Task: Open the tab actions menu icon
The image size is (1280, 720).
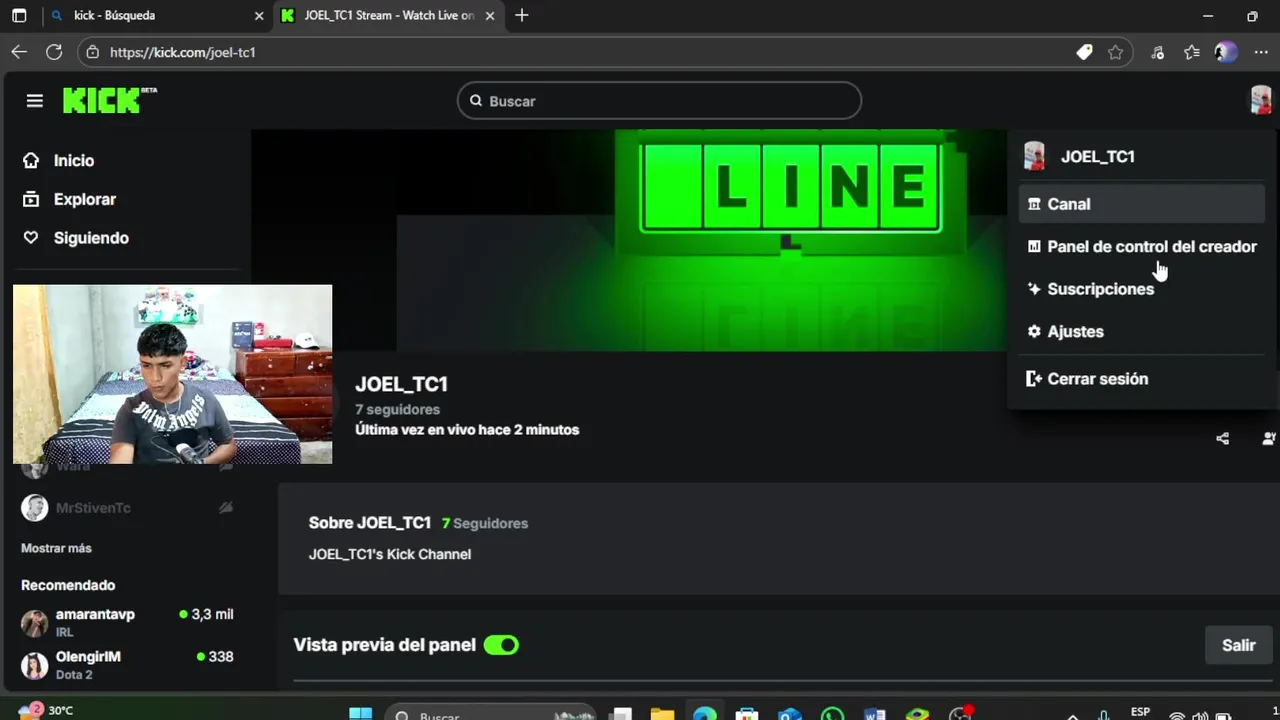Action: tap(19, 16)
